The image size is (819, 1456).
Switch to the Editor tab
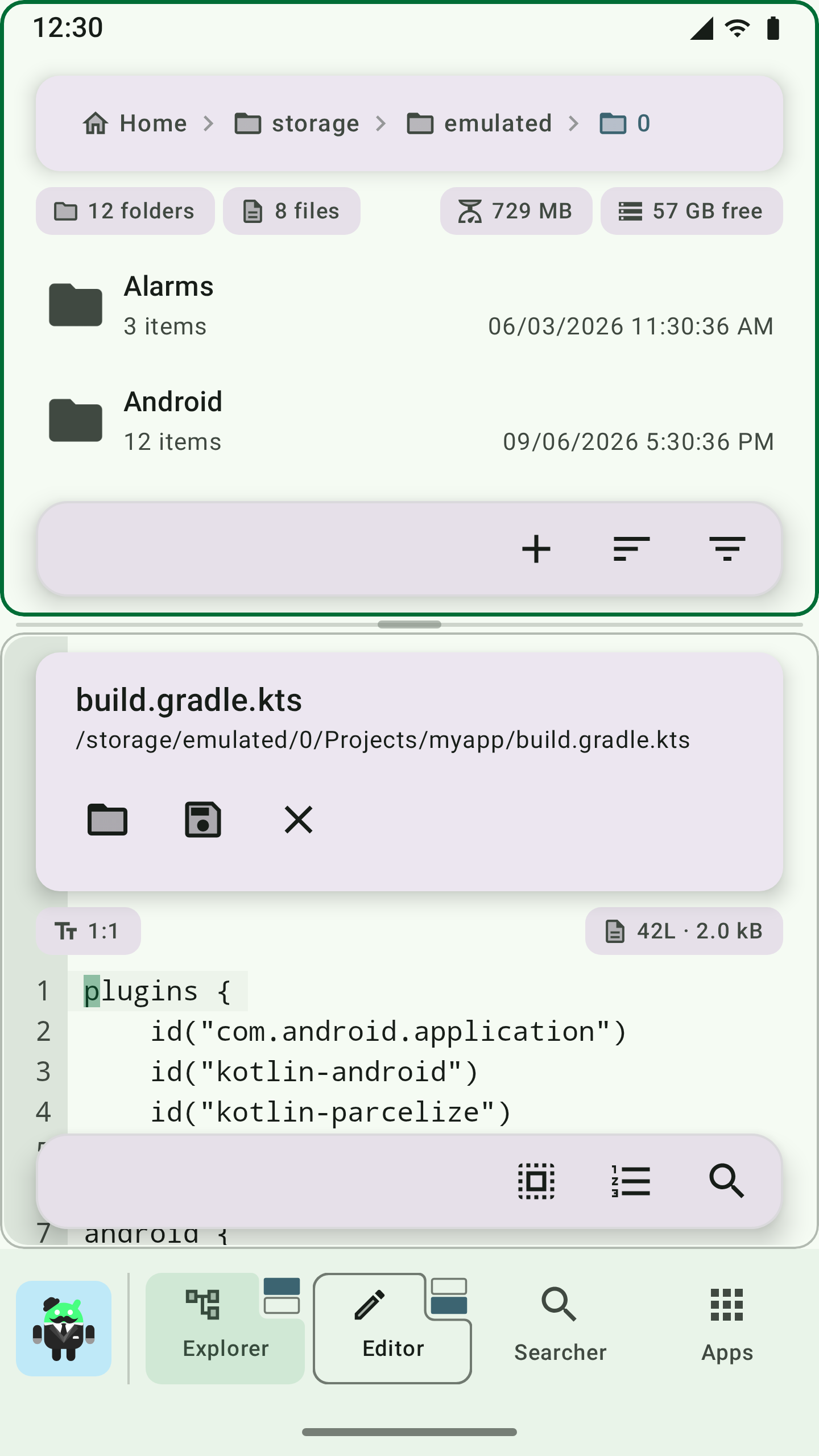coord(392,1329)
